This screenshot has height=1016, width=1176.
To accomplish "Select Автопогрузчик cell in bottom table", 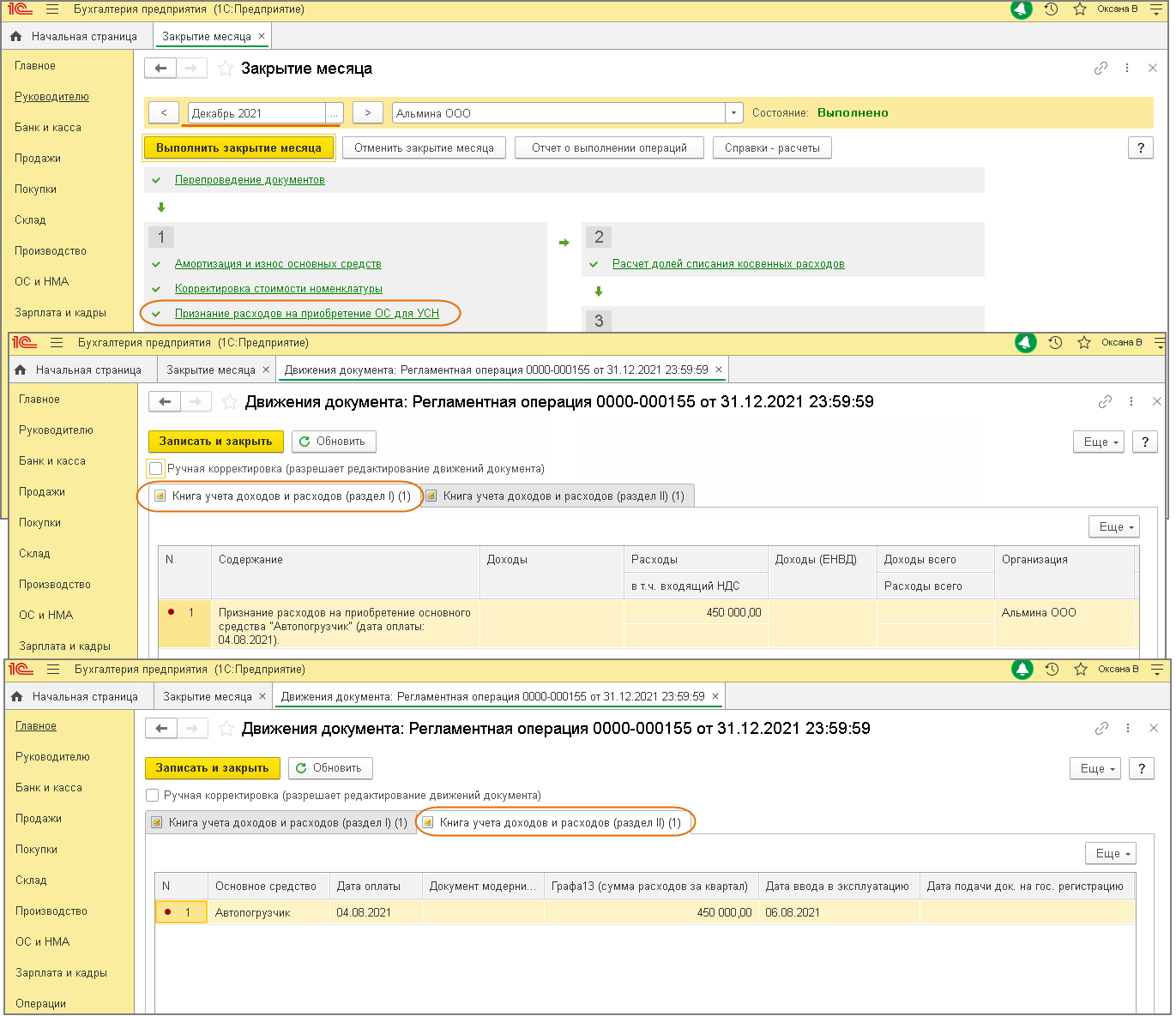I will (x=268, y=913).
